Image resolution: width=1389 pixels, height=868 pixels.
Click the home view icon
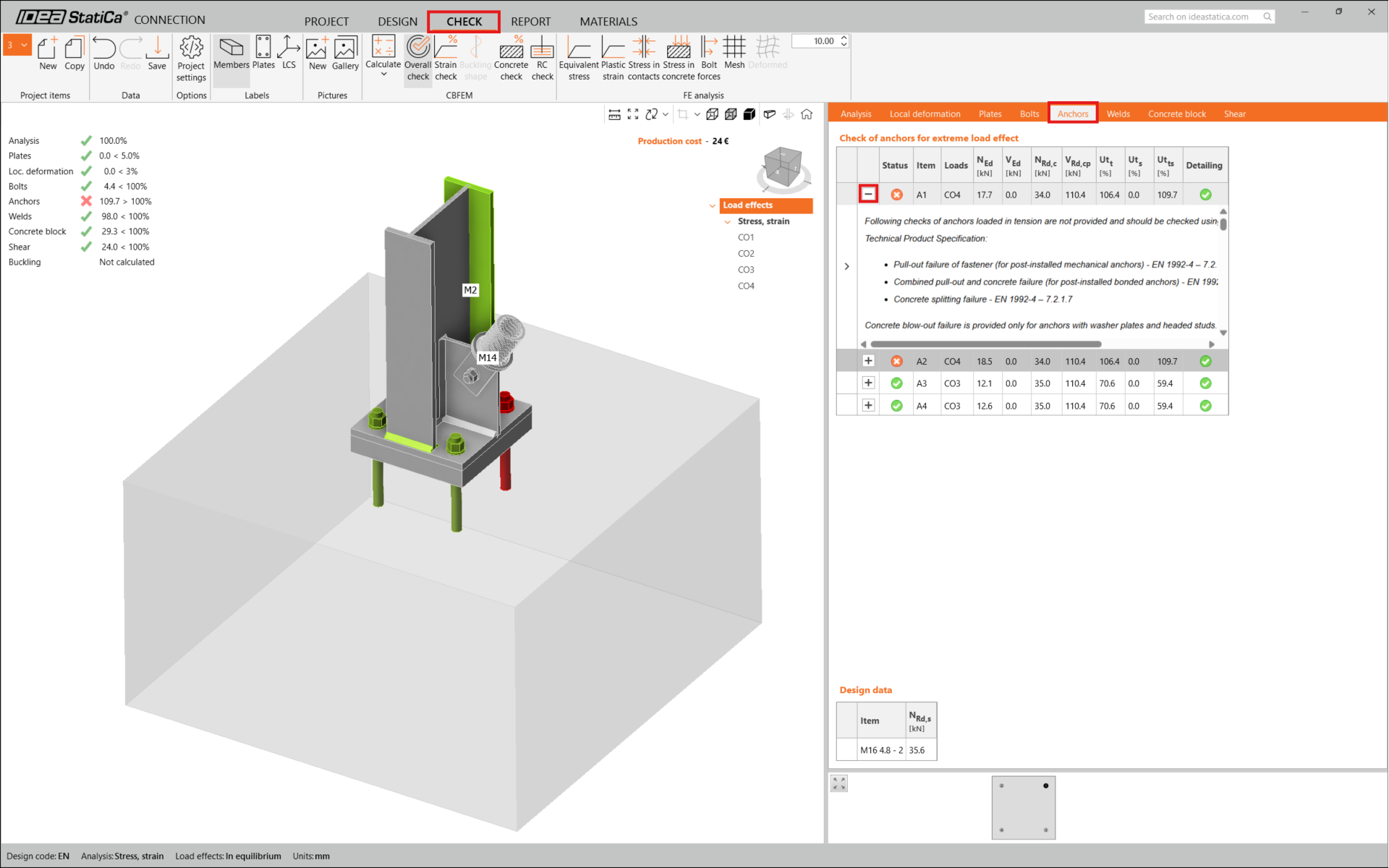pyautogui.click(x=807, y=114)
